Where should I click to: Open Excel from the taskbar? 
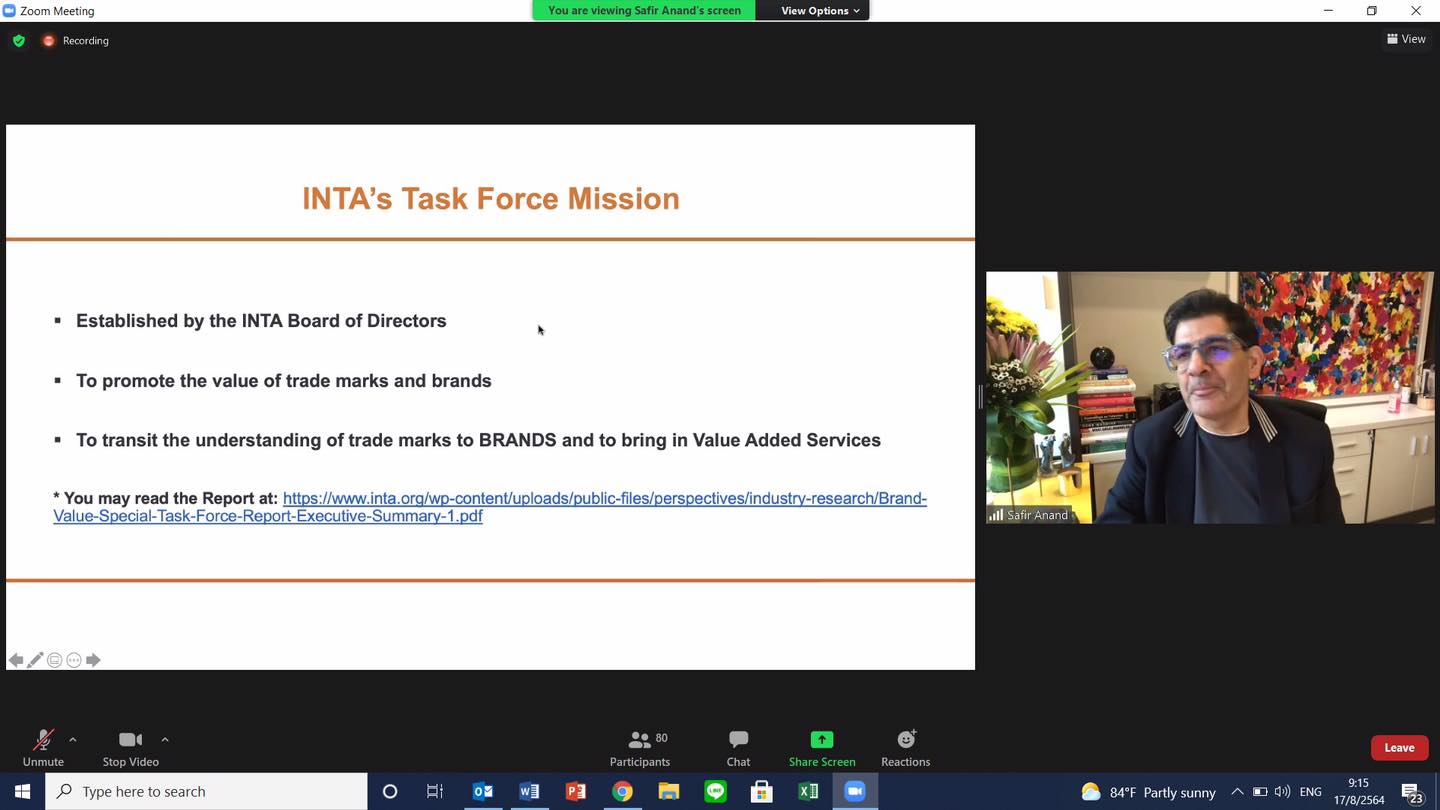tap(808, 791)
